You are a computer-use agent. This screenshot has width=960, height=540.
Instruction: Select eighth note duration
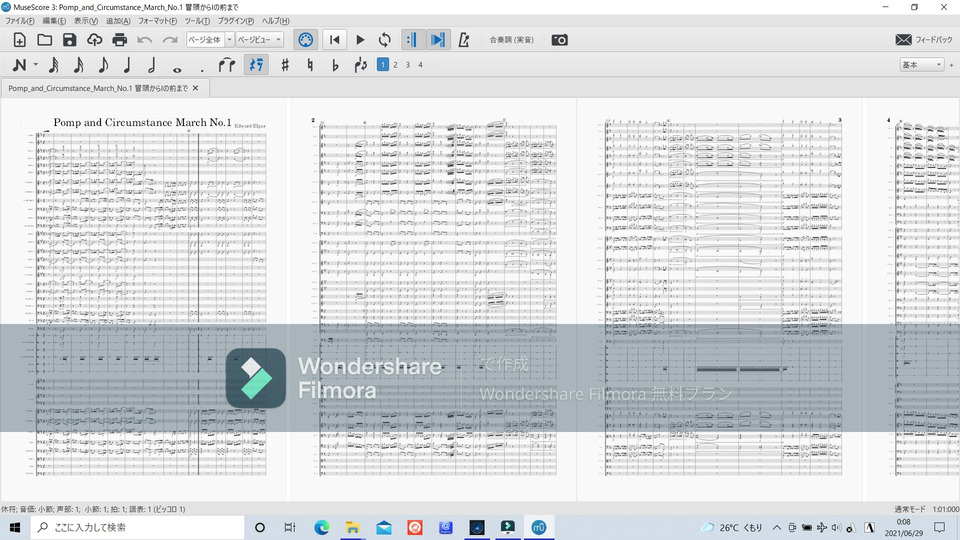click(103, 65)
